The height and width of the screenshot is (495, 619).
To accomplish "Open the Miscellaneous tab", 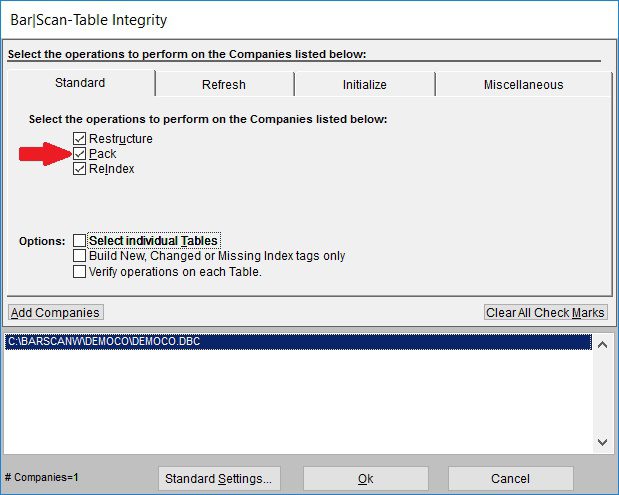I will [523, 84].
